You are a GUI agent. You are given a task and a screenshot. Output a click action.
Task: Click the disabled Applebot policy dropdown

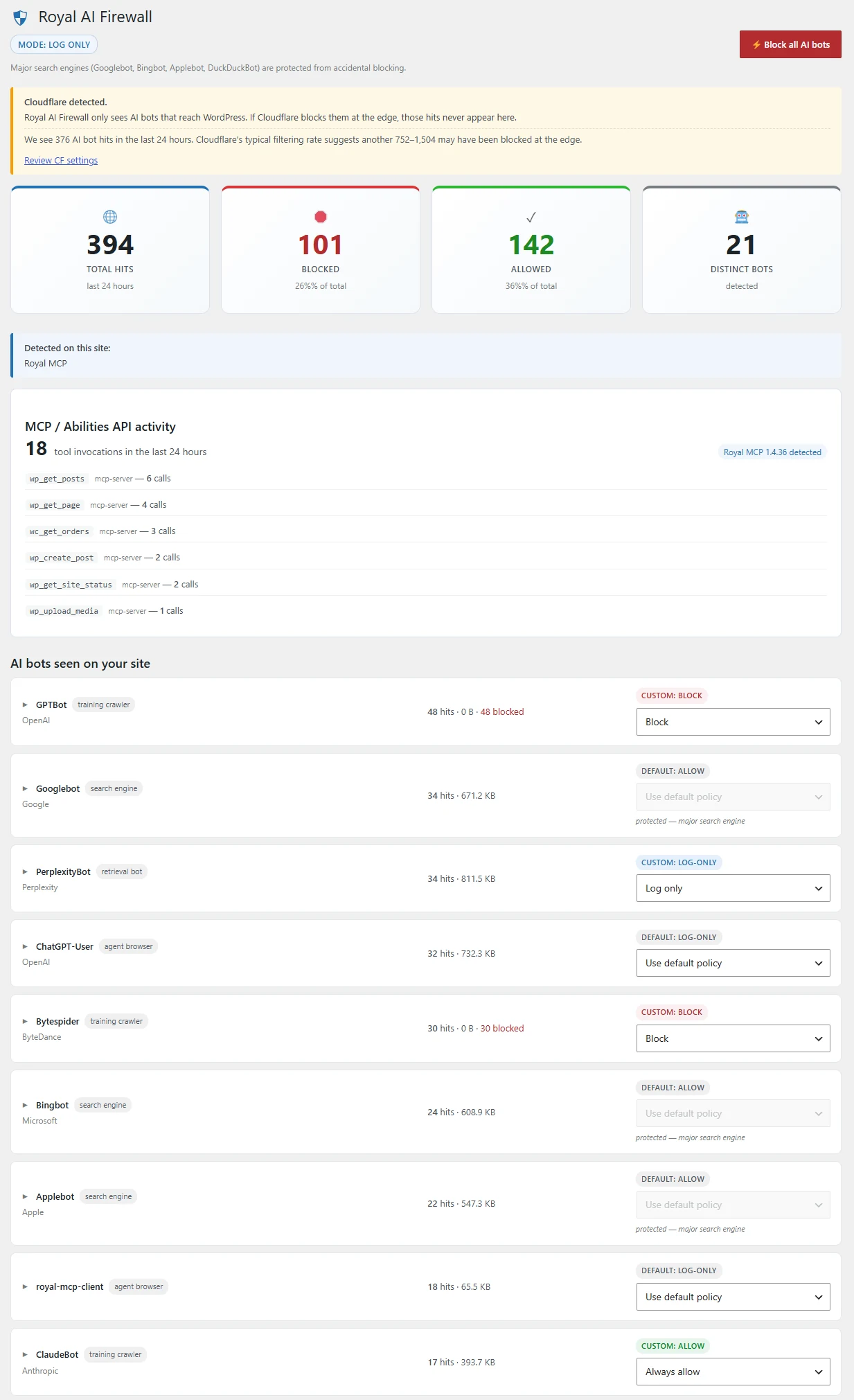point(733,1205)
